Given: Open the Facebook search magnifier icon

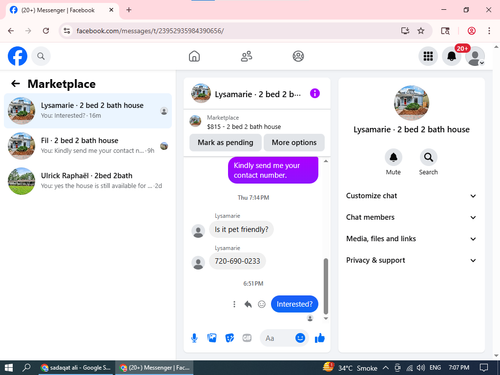Looking at the screenshot, I should pyautogui.click(x=41, y=56).
